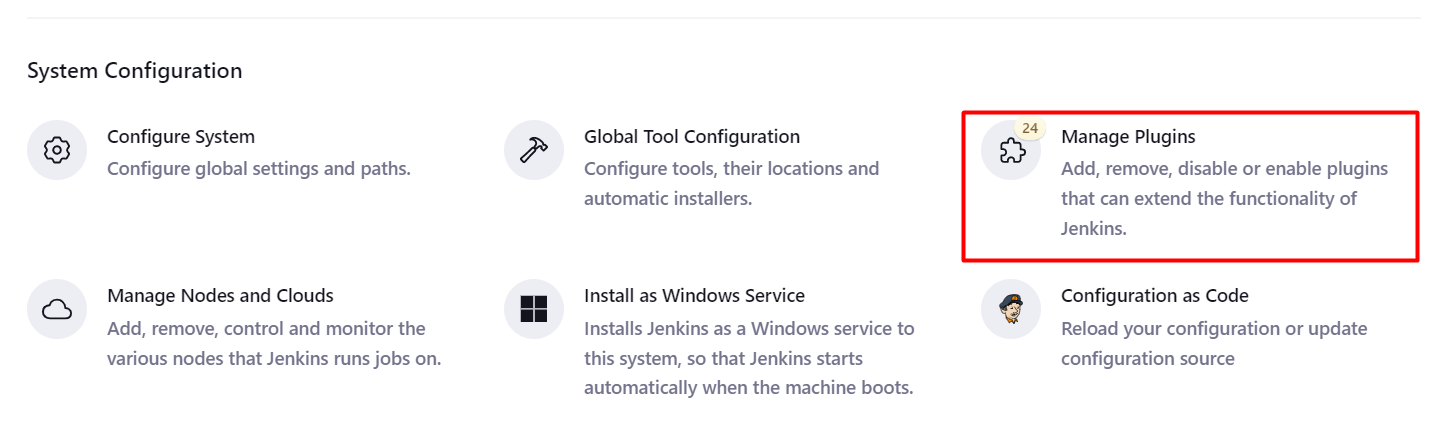This screenshot has width=1440, height=439.
Task: Click the 24 updates badge on plugins
Action: (1030, 129)
